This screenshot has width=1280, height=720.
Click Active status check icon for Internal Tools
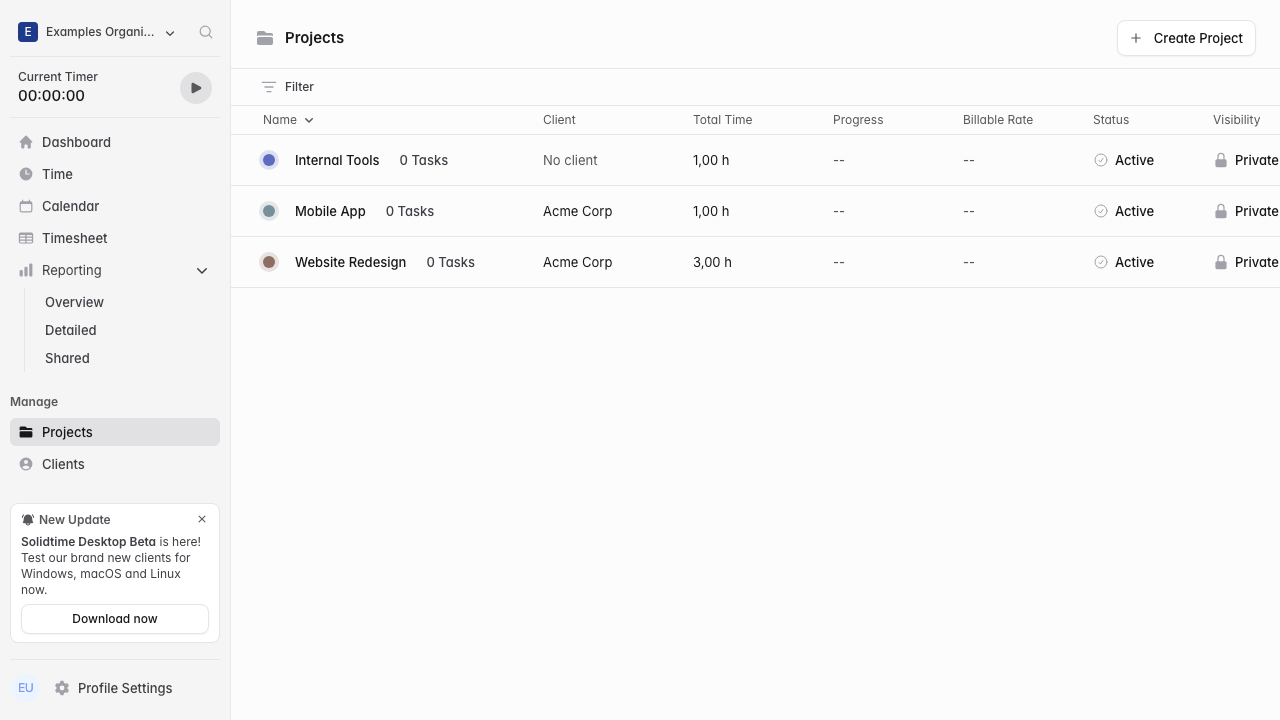(x=1101, y=160)
